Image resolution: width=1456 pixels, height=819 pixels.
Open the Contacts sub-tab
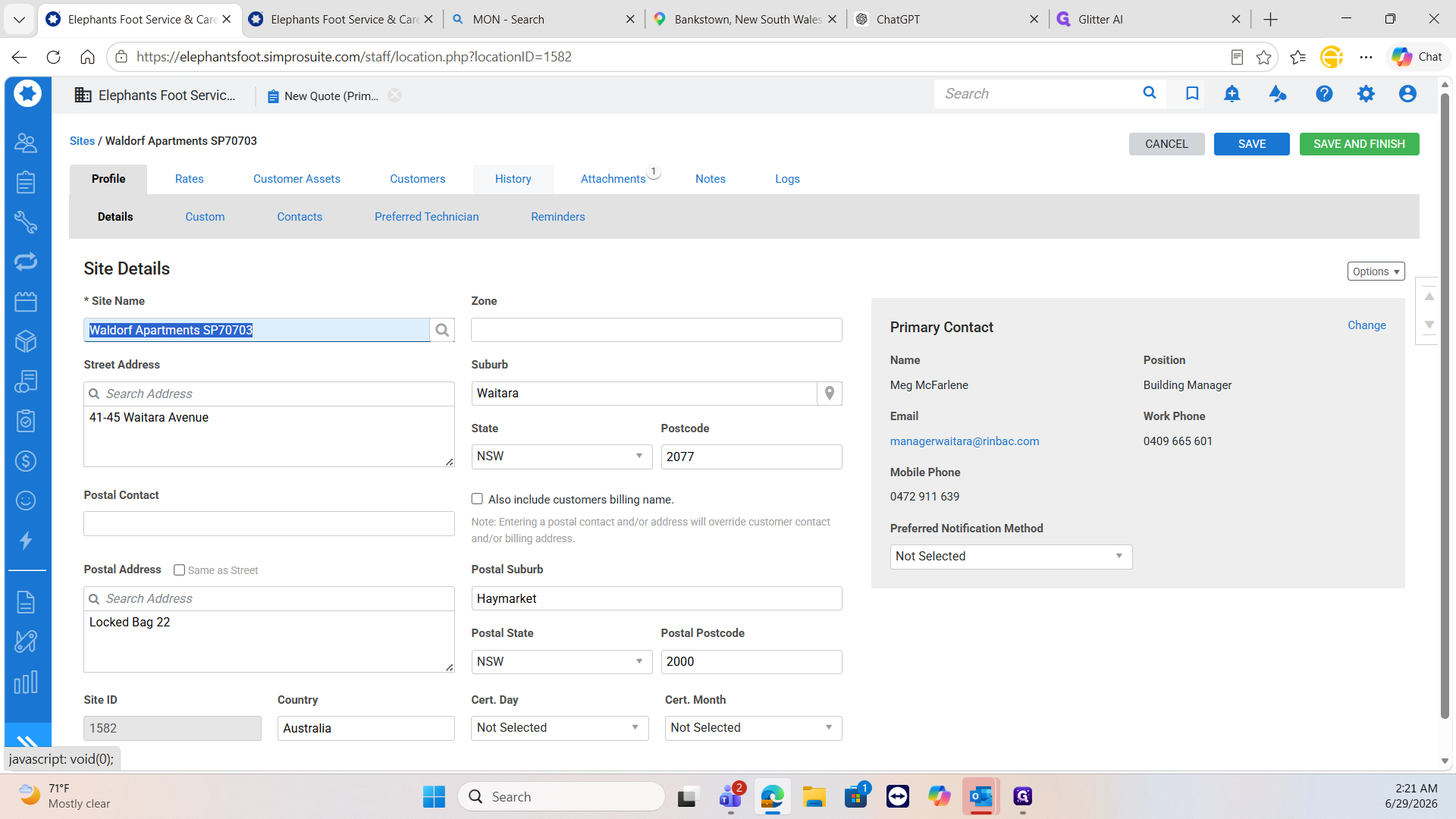[x=300, y=217]
